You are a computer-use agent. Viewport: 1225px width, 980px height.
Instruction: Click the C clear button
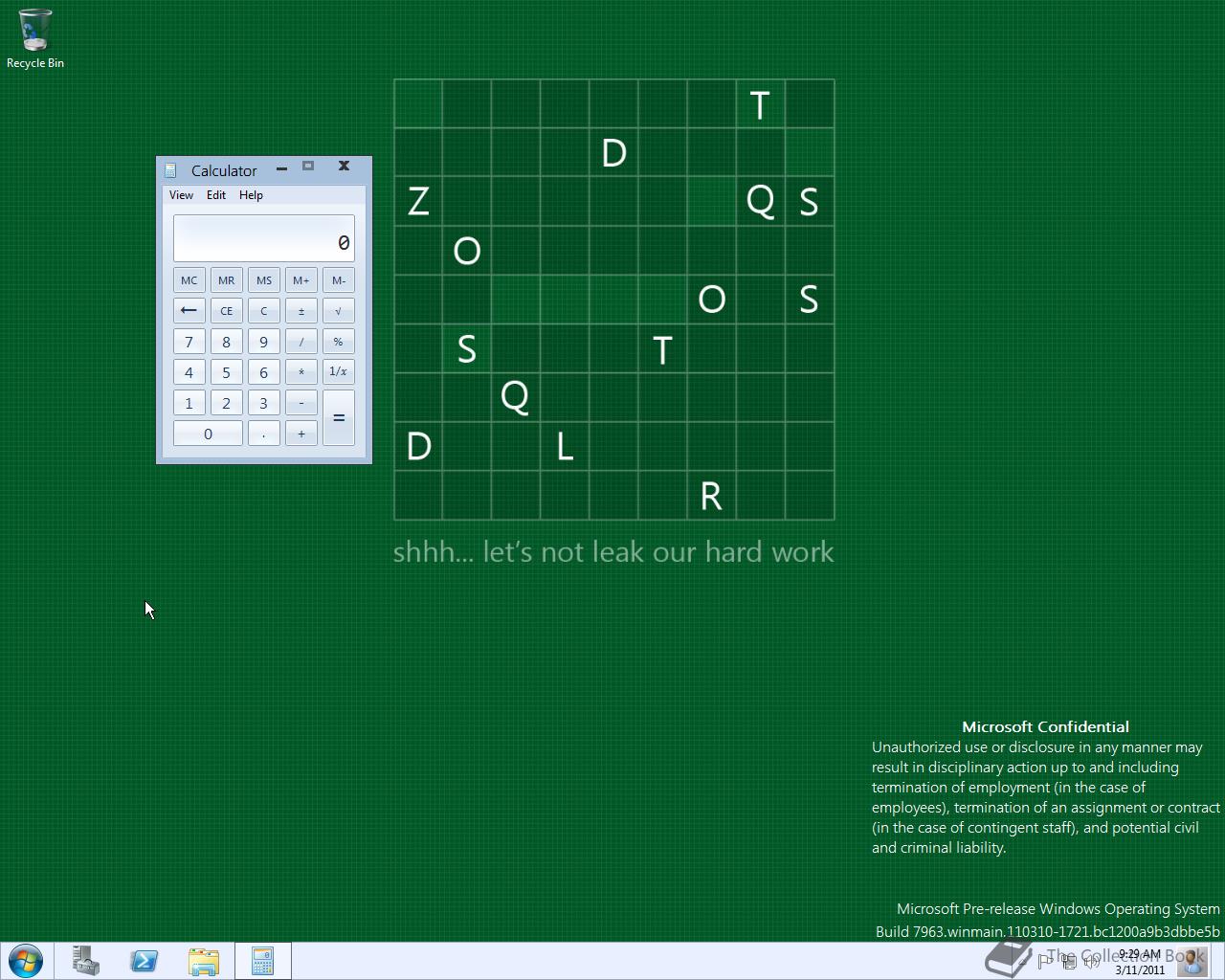(264, 310)
